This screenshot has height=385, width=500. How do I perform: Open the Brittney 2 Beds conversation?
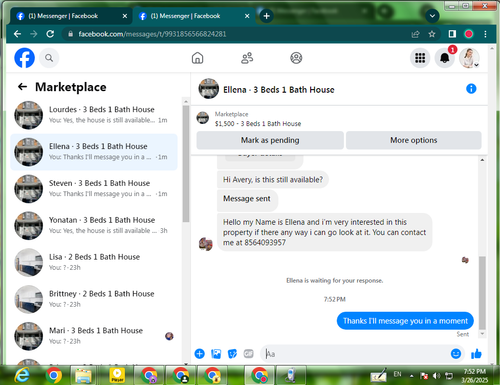click(x=94, y=299)
